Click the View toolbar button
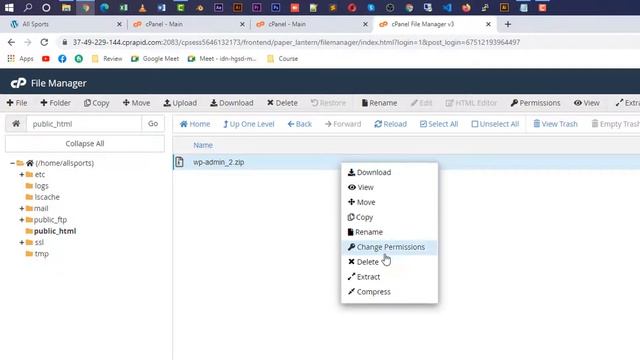Viewport: 640px width, 360px height. point(587,103)
